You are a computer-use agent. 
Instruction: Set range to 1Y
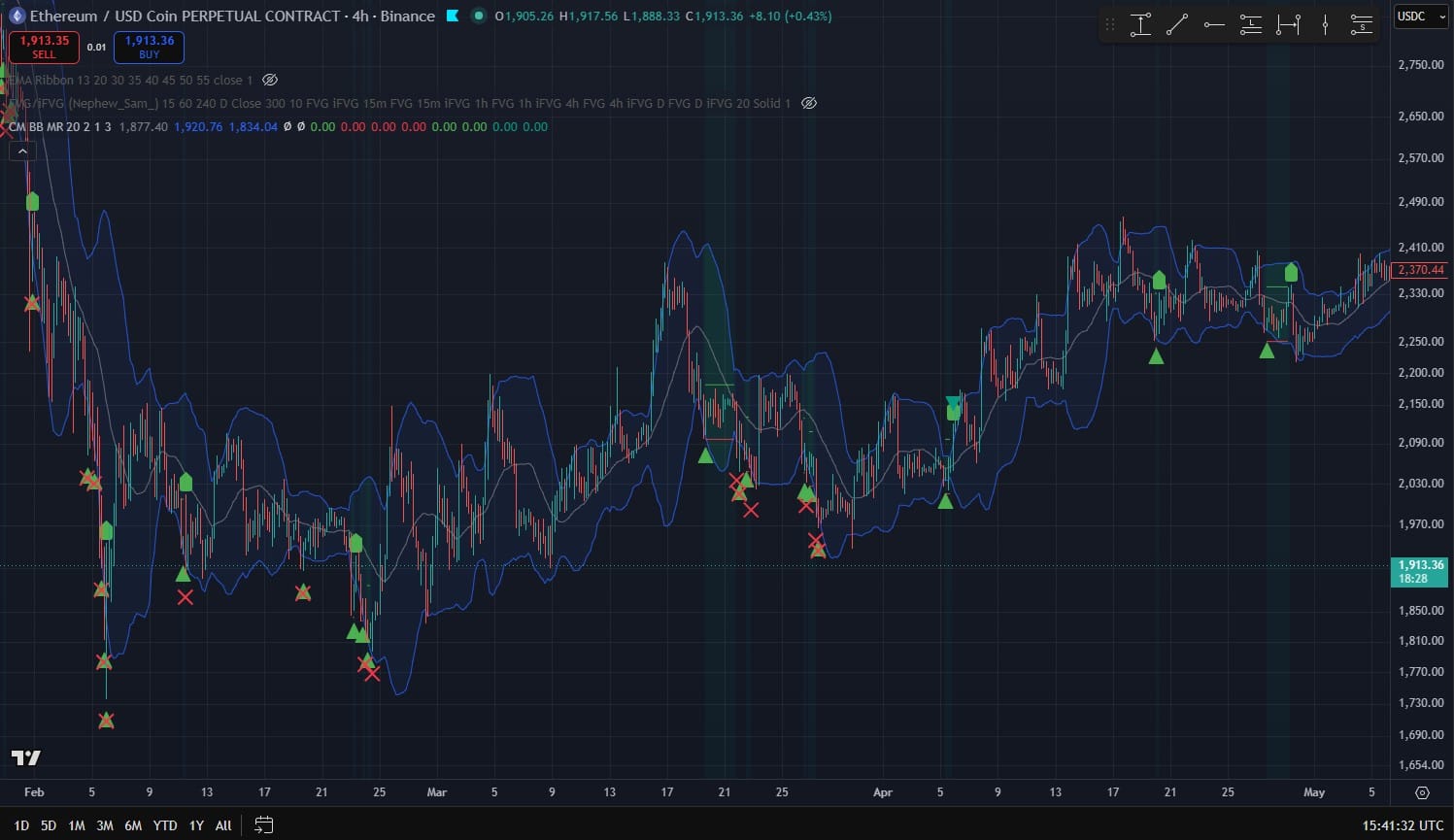(196, 825)
